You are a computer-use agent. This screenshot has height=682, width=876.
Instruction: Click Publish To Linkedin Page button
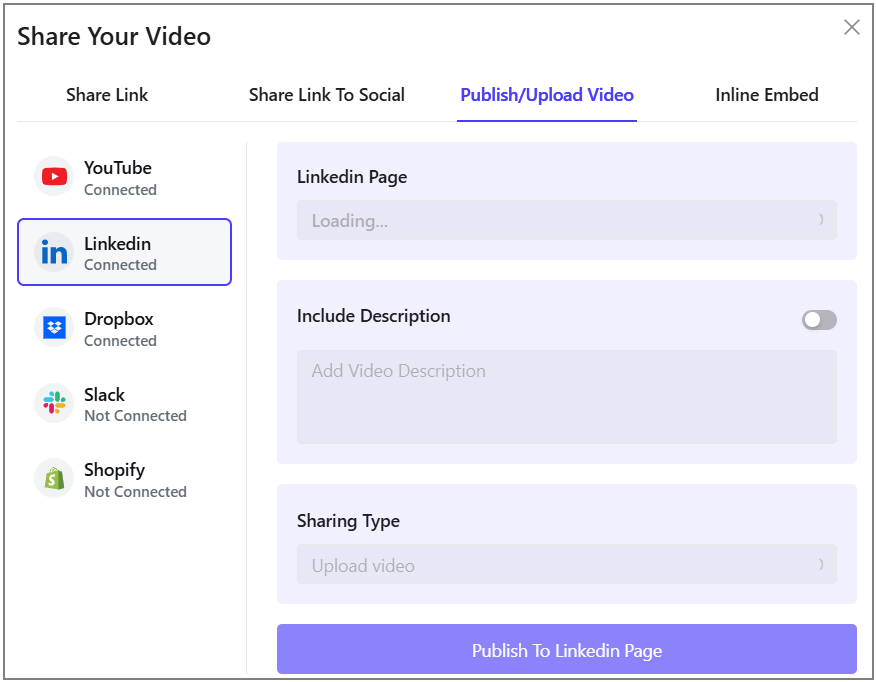566,650
